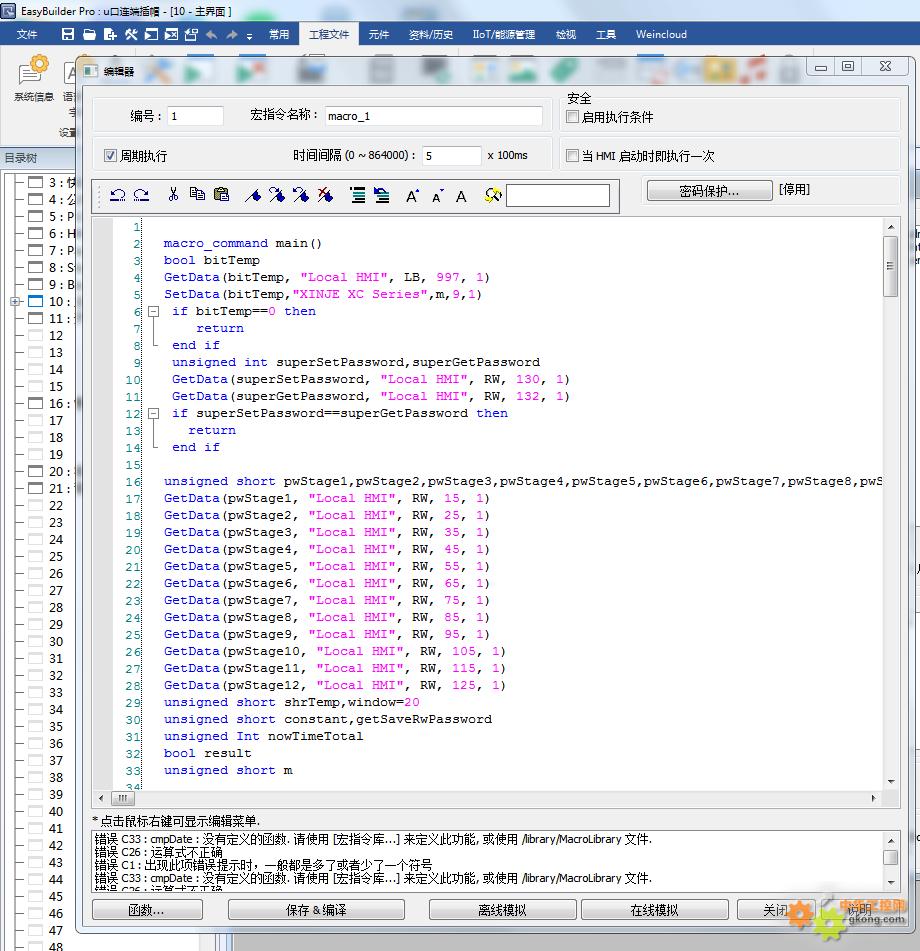The height and width of the screenshot is (951, 920).
Task: Switch to IIoT/能源管理 ribbon tab
Action: [504, 35]
